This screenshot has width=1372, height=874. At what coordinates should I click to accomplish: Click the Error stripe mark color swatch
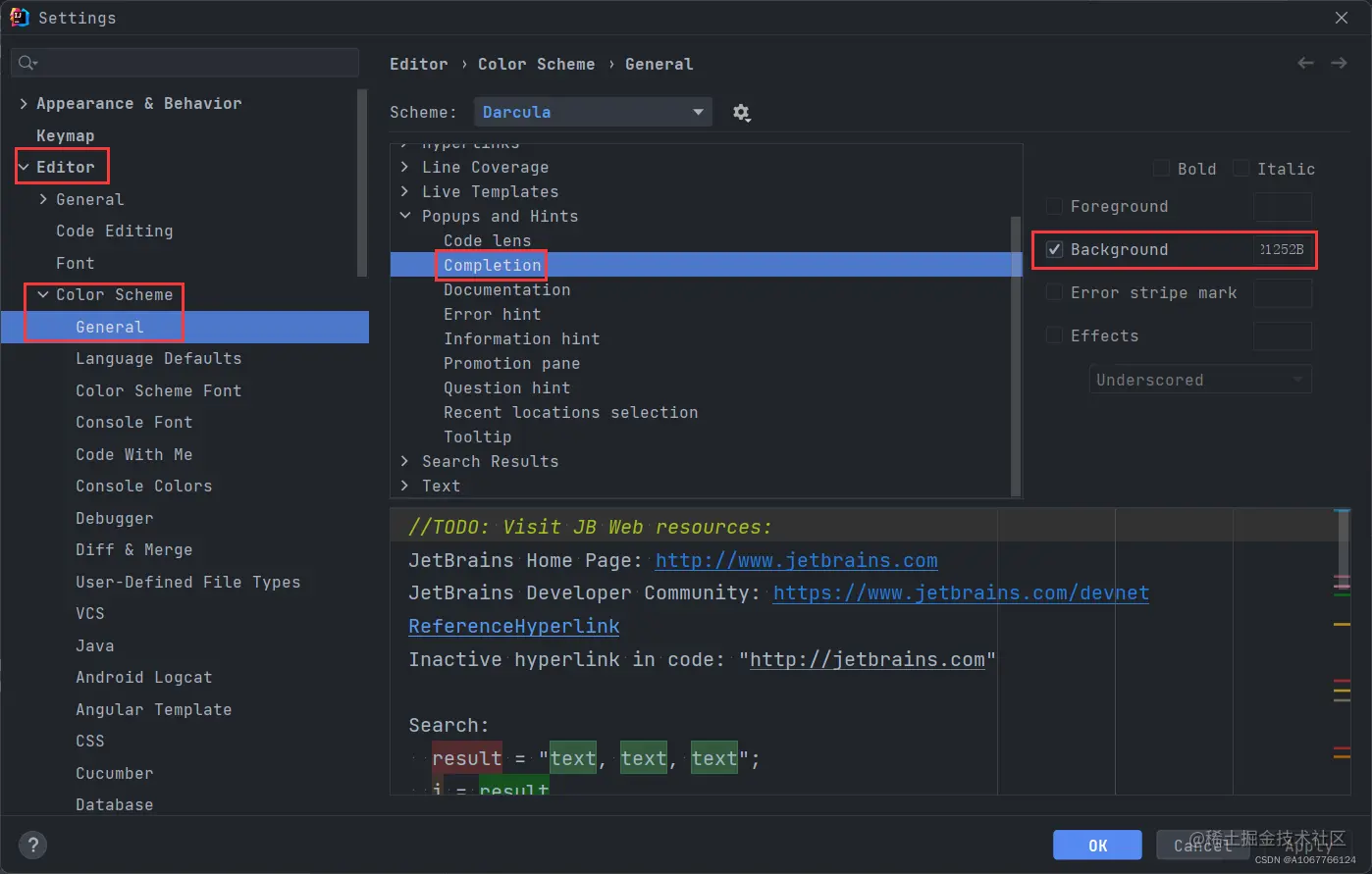(x=1283, y=292)
